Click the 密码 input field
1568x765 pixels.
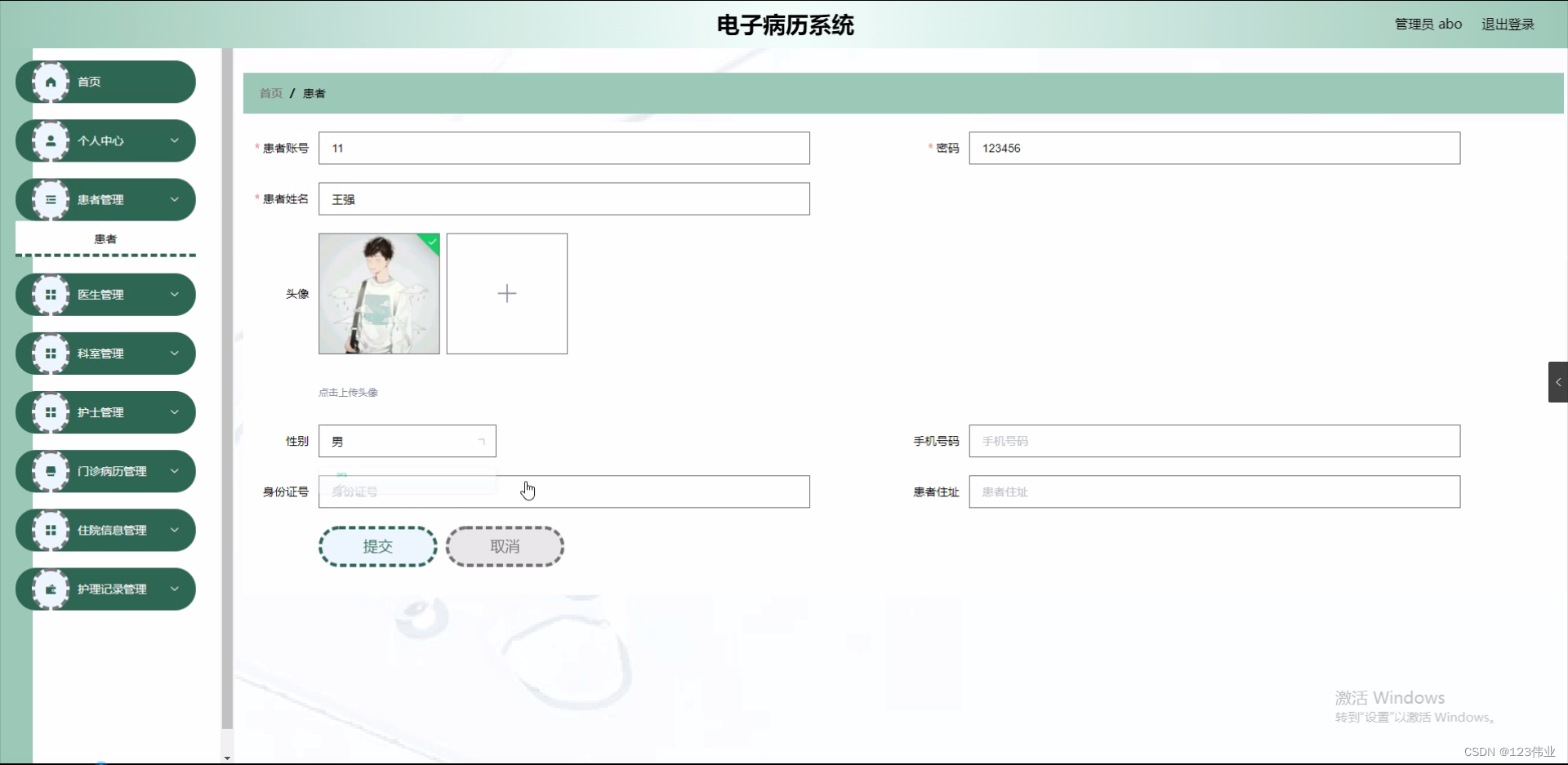coord(1214,148)
